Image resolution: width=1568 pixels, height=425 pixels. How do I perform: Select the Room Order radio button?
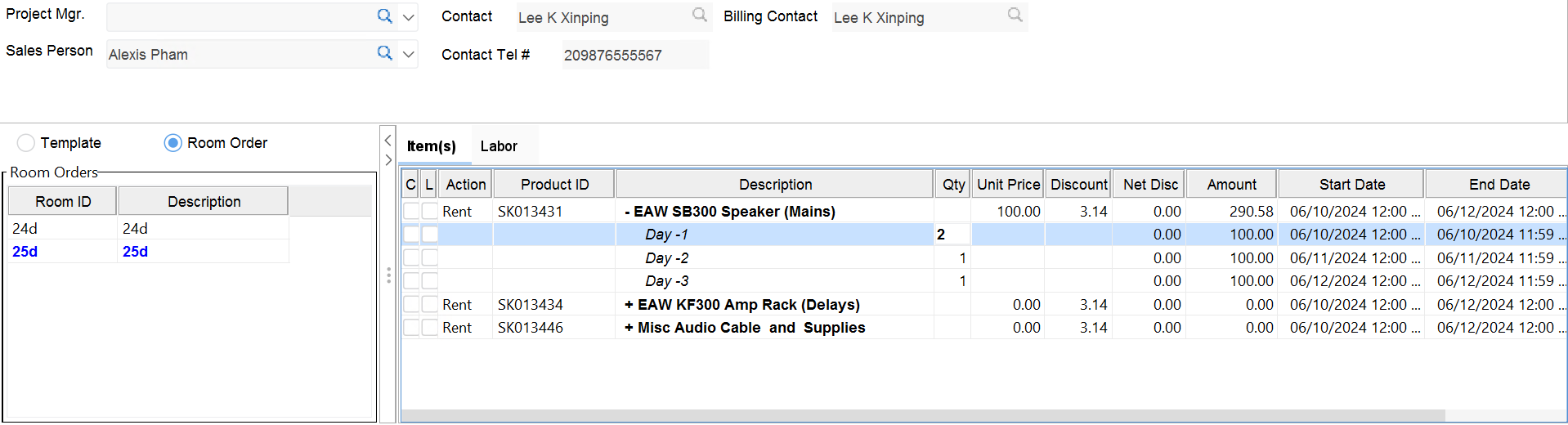click(x=172, y=143)
